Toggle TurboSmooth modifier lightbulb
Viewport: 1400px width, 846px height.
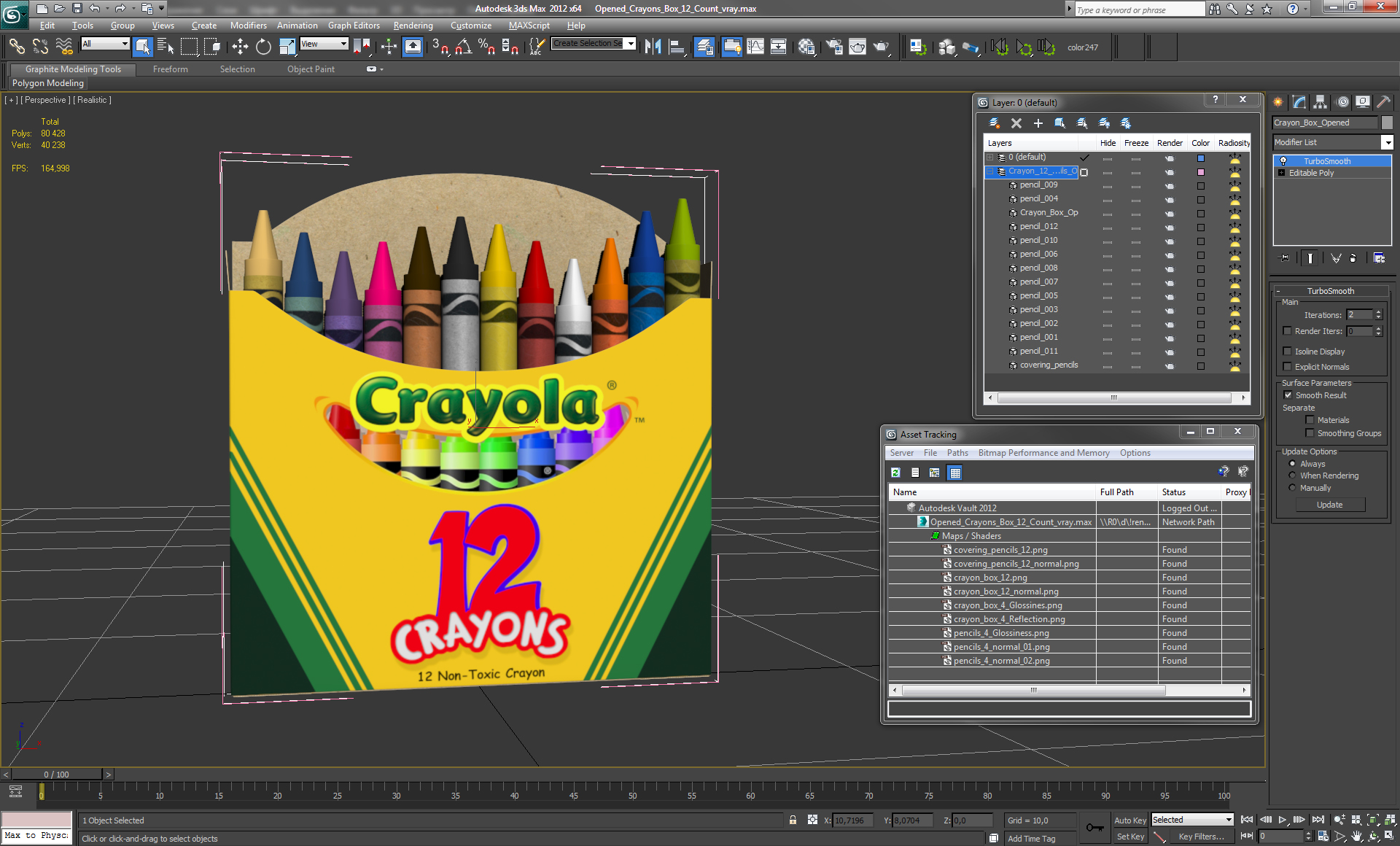tap(1283, 161)
